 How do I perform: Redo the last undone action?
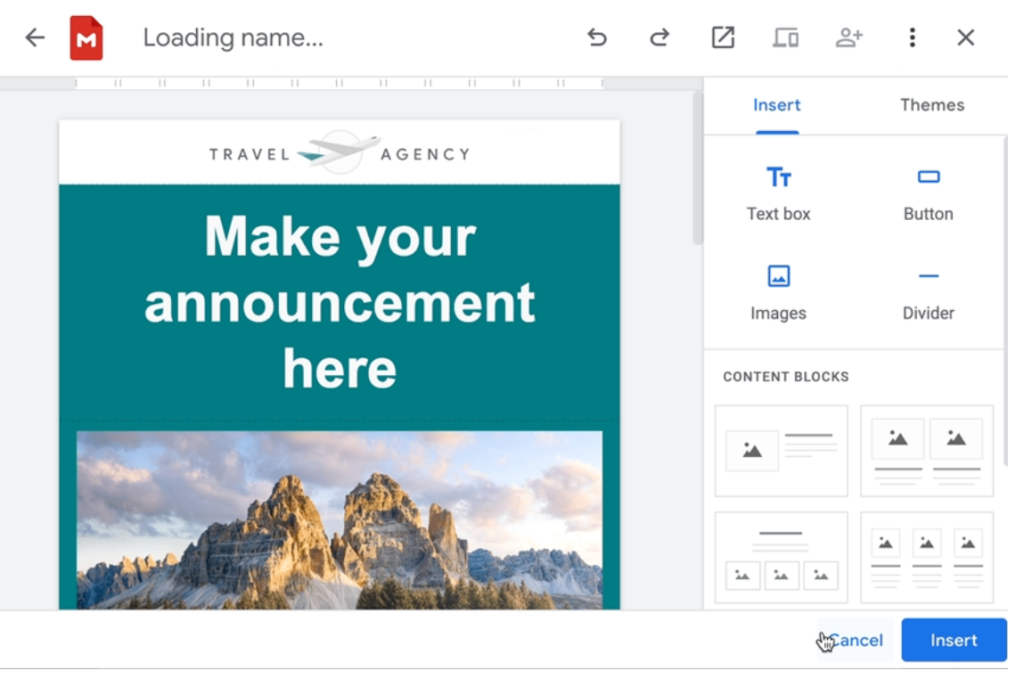pos(659,38)
